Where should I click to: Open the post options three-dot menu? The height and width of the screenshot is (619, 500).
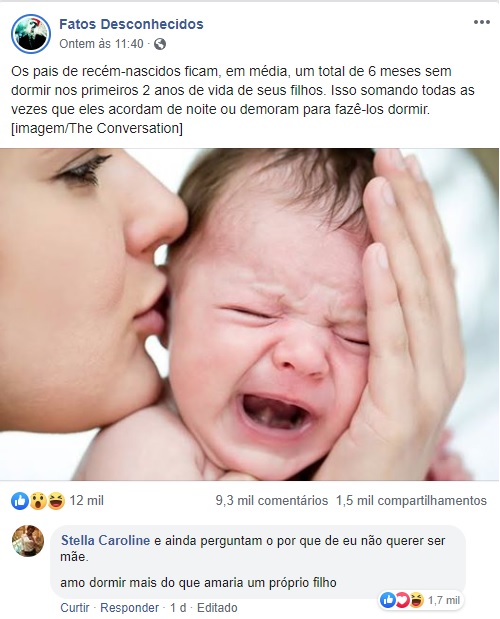pos(481,22)
